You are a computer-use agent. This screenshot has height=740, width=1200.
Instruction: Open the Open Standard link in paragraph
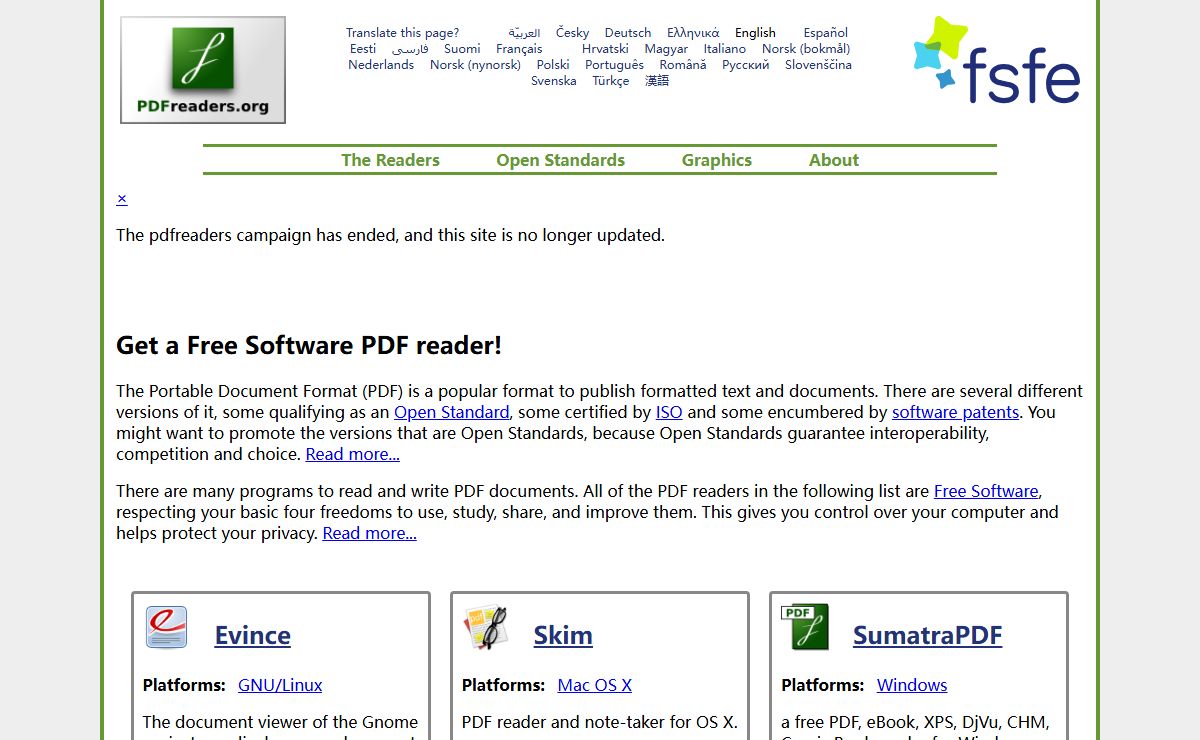pyautogui.click(x=452, y=412)
